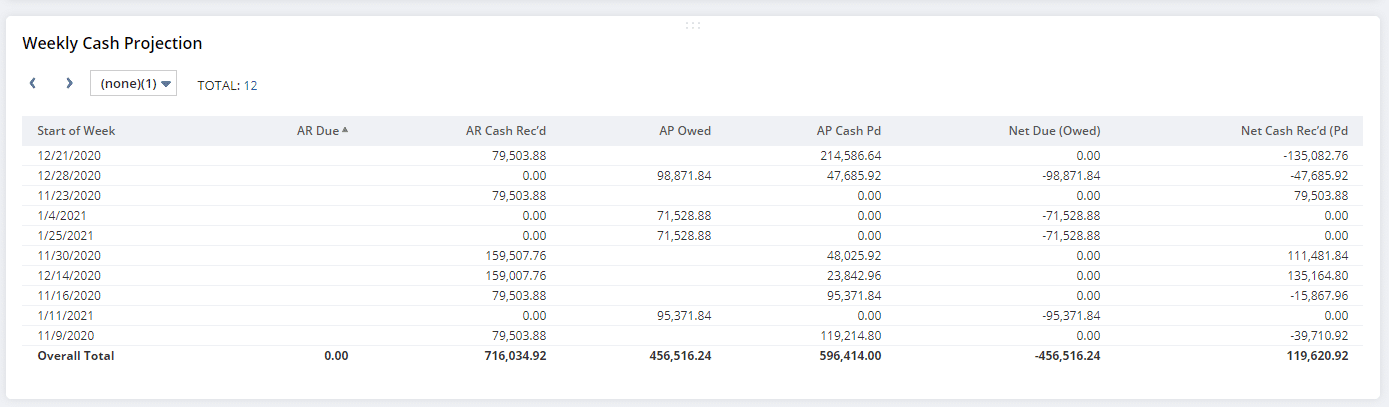Click the next page arrow

click(69, 83)
